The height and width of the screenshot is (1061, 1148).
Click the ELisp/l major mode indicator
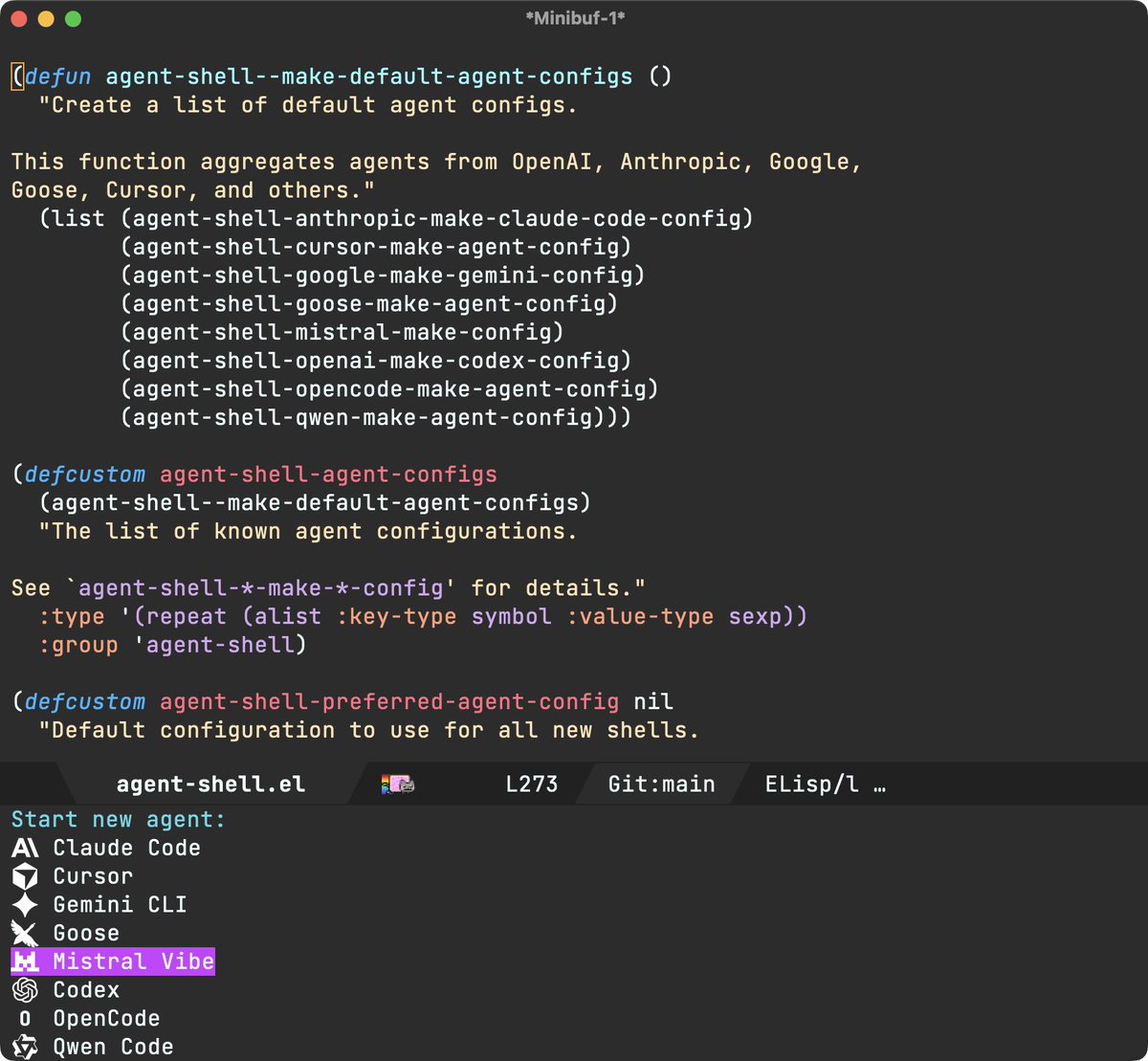pos(811,785)
